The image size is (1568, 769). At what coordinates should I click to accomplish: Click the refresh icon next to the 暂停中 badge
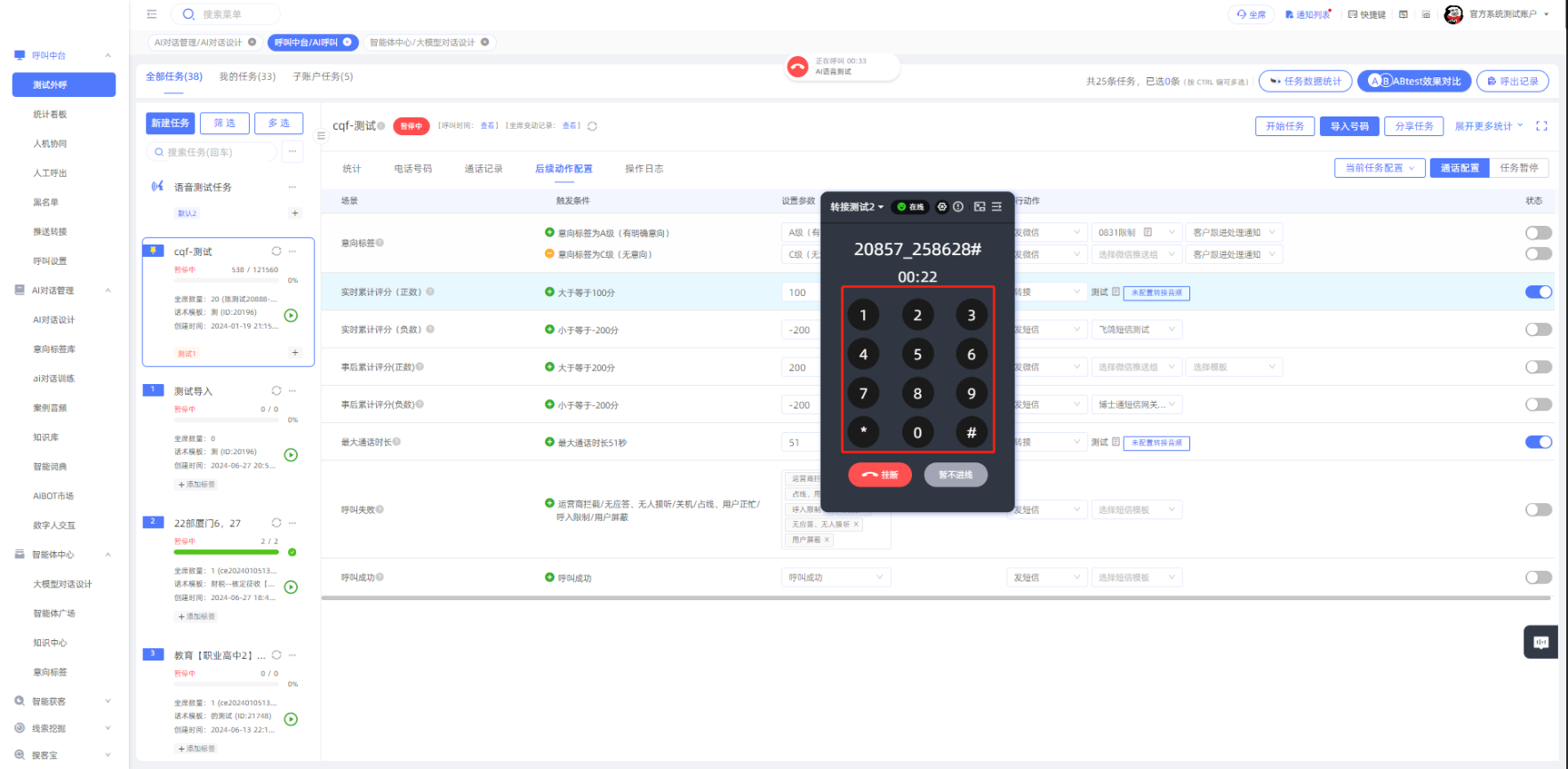(x=592, y=126)
